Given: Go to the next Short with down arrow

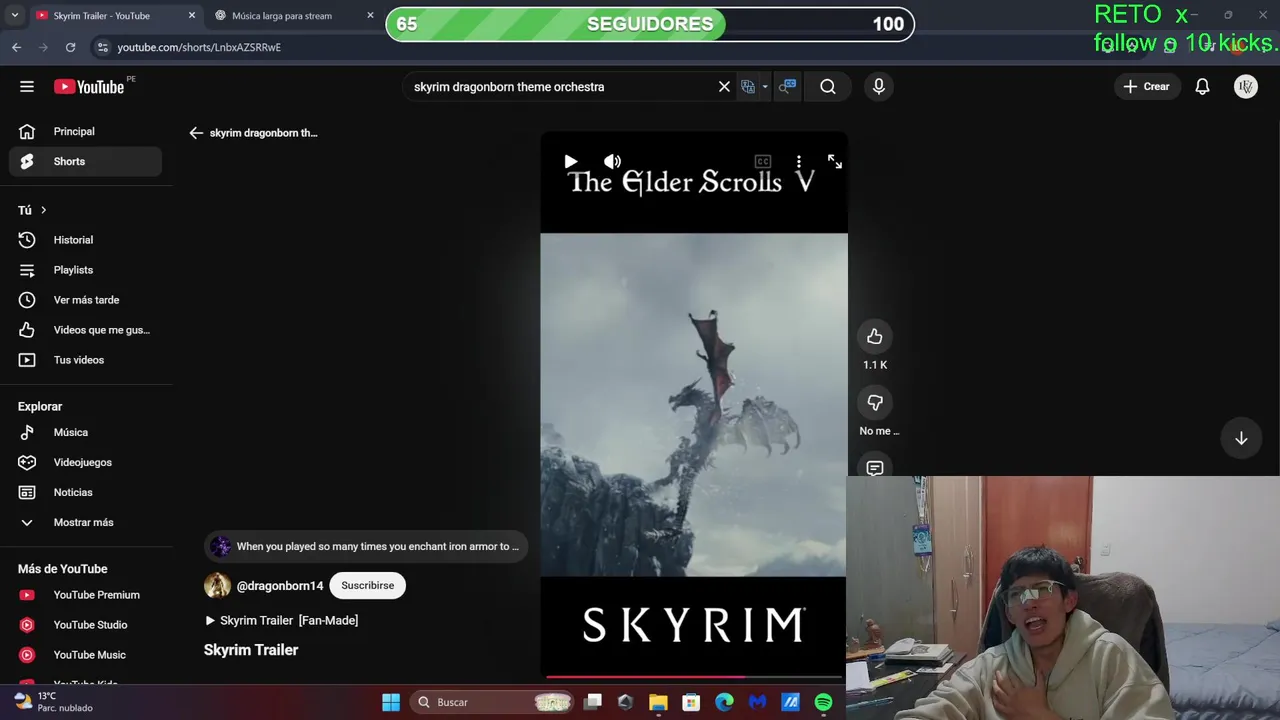Looking at the screenshot, I should [x=1241, y=438].
